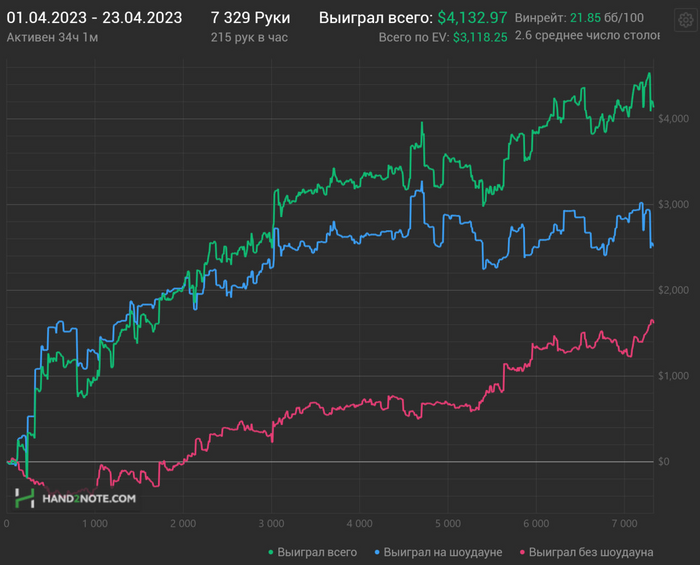700x565 pixels.
Task: Click the '6 000' x-axis label
Action: pos(536,523)
